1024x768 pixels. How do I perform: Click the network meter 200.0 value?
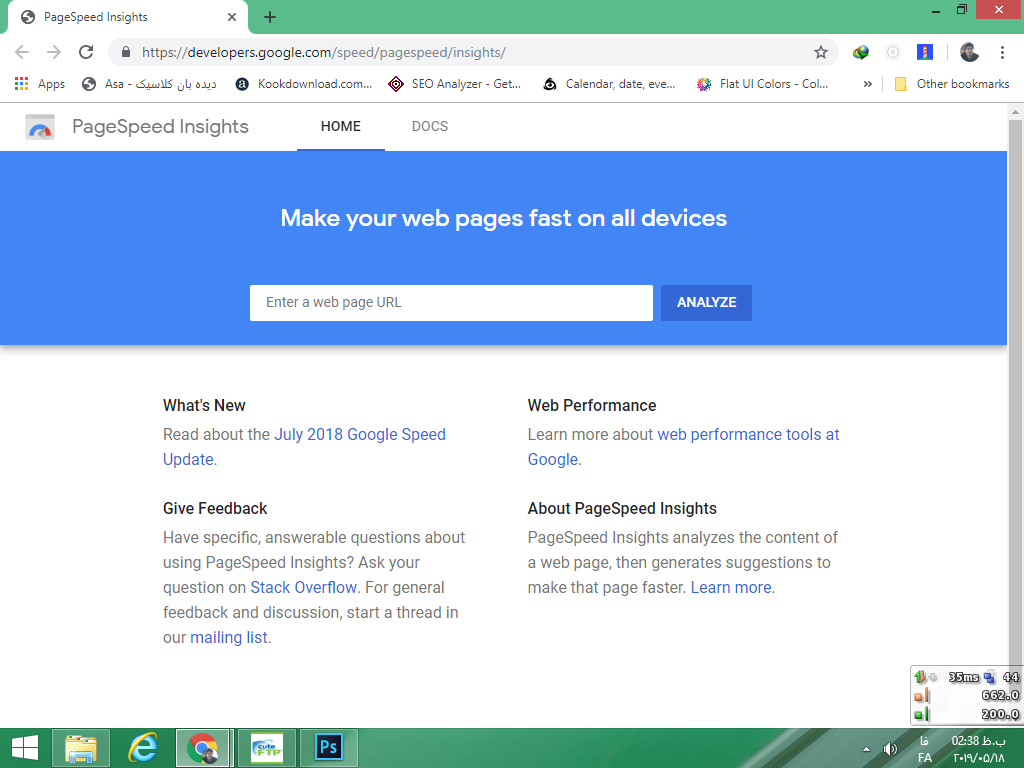click(1000, 714)
